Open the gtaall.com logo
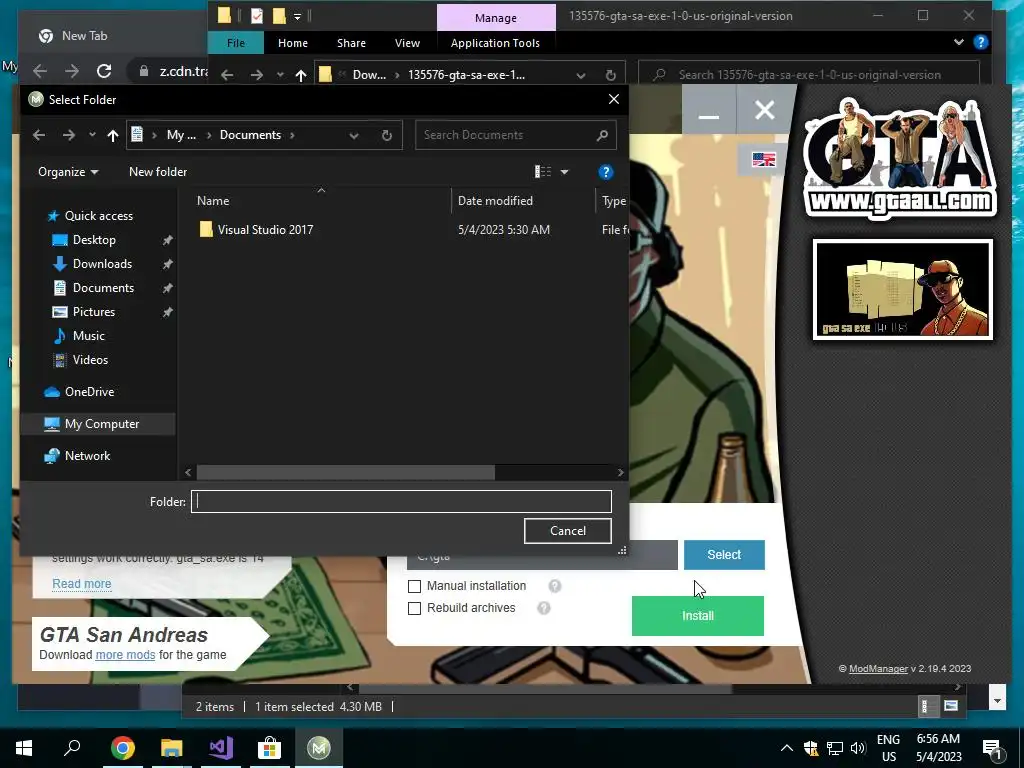The image size is (1024, 768). pyautogui.click(x=899, y=159)
